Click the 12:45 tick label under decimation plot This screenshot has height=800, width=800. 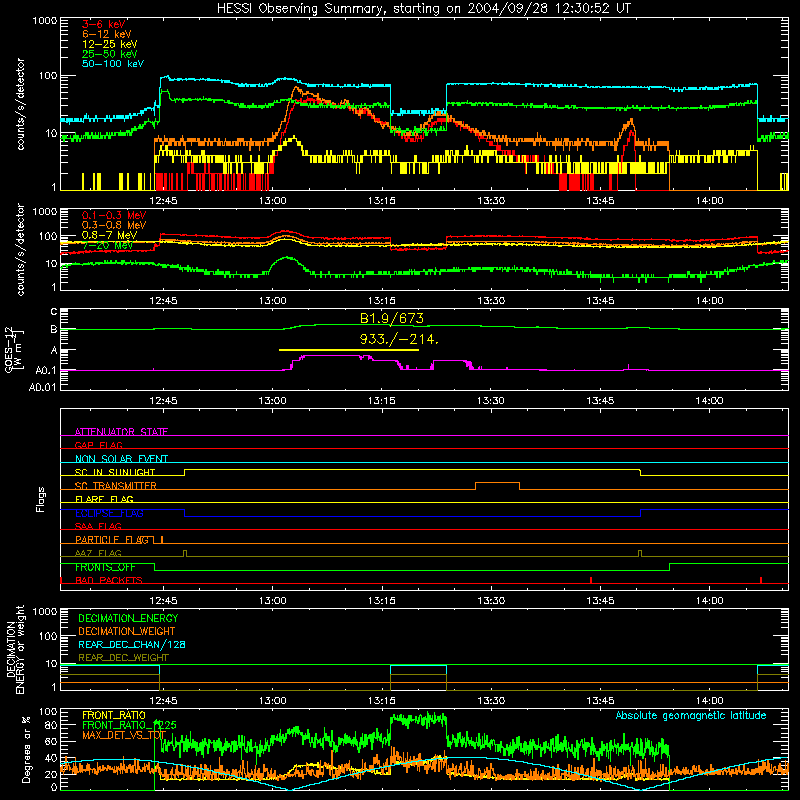point(163,701)
